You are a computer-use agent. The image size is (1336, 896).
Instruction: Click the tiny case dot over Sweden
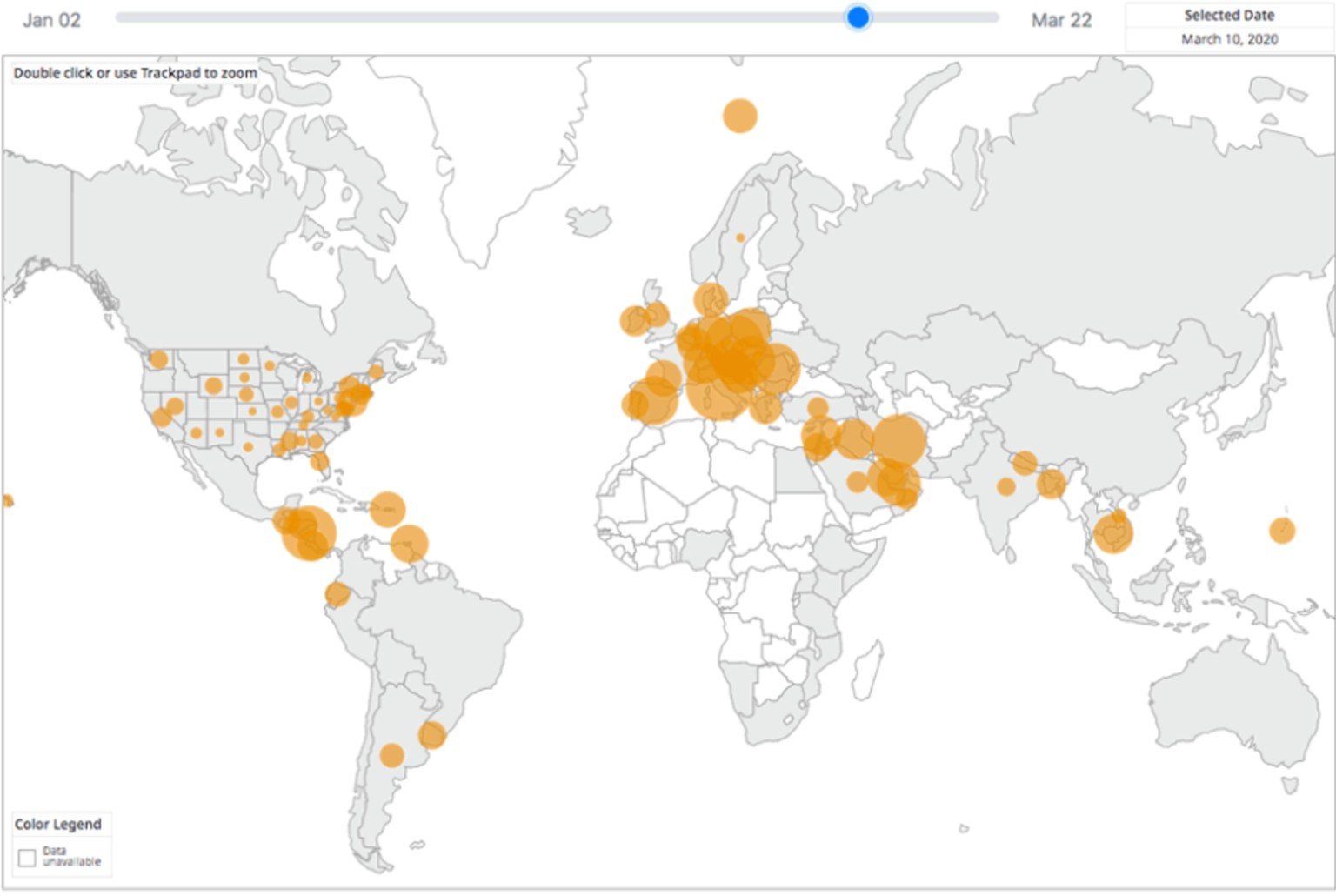pos(741,237)
